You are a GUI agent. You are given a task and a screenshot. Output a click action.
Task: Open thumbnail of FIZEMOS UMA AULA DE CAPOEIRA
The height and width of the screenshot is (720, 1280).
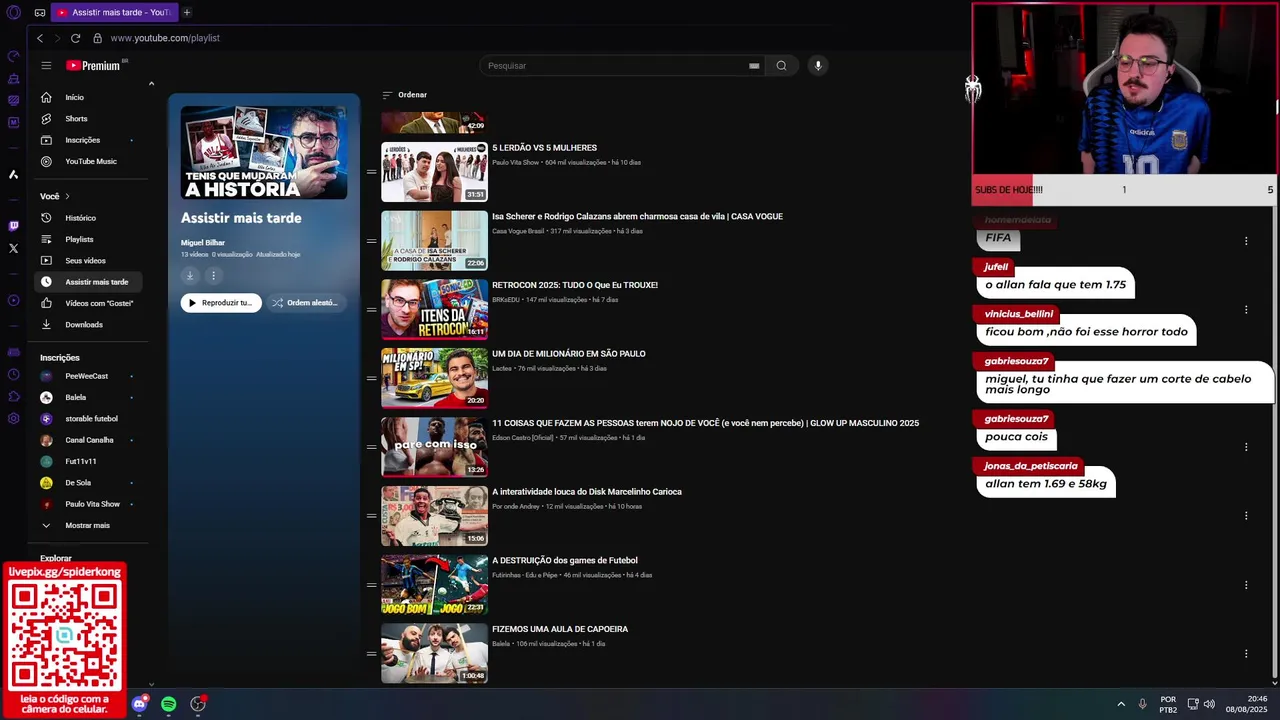(x=434, y=654)
